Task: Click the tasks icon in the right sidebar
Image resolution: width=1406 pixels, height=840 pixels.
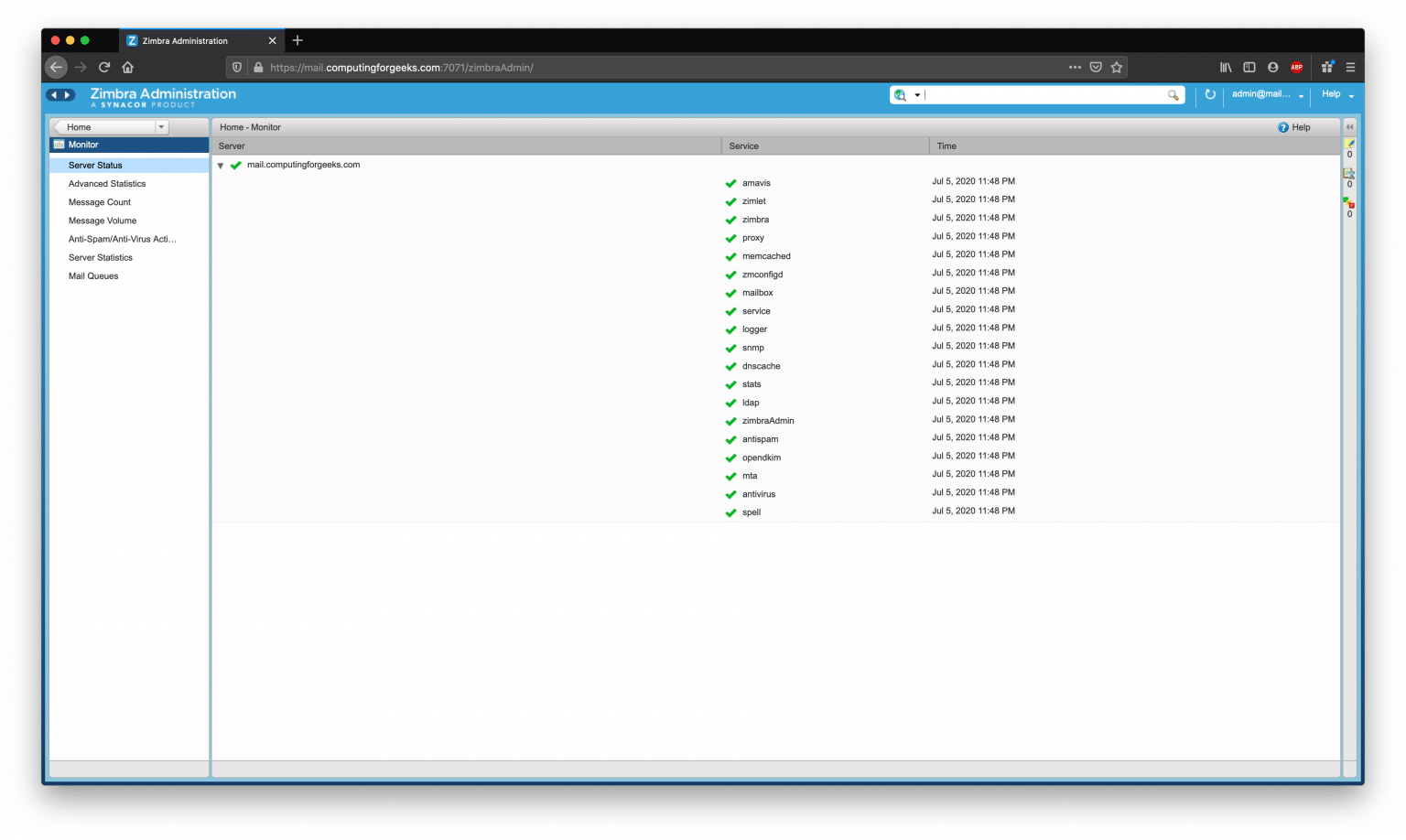Action: point(1349,174)
